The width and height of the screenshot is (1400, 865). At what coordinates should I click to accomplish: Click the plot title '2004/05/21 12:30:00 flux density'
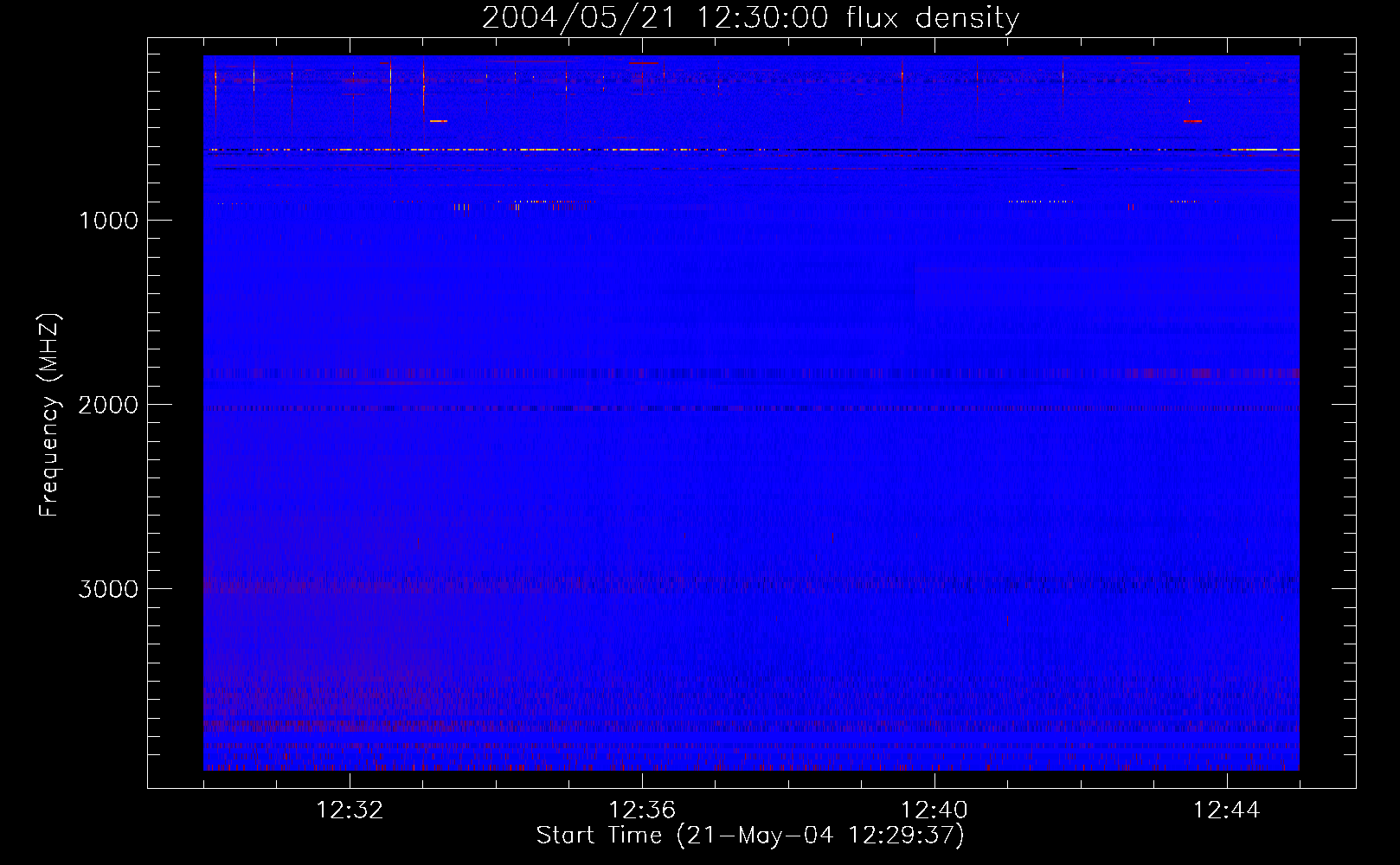tap(750, 18)
